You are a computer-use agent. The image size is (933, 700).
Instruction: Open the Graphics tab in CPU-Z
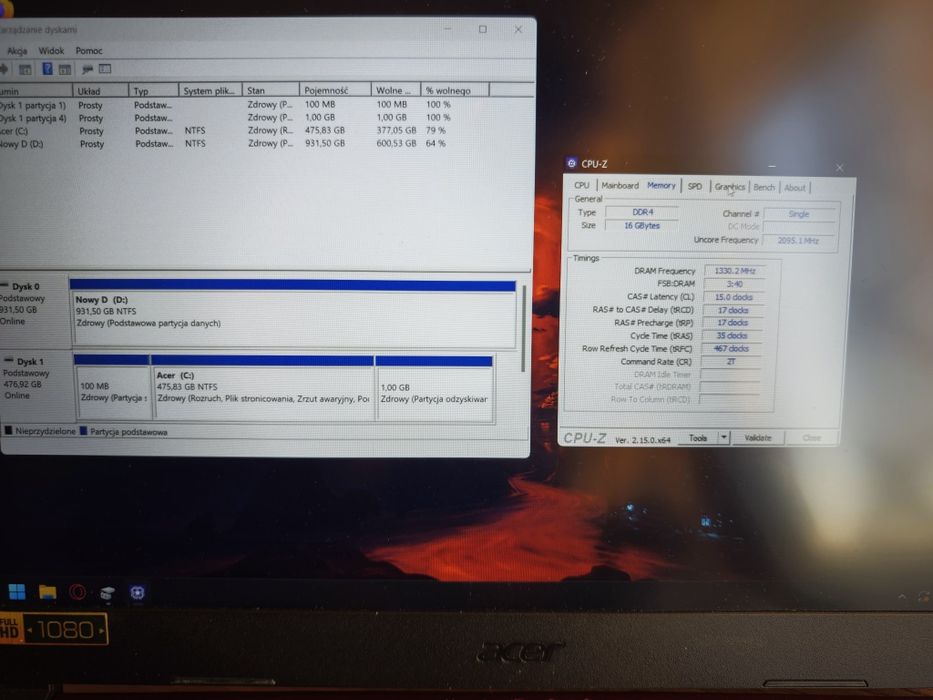pos(730,187)
